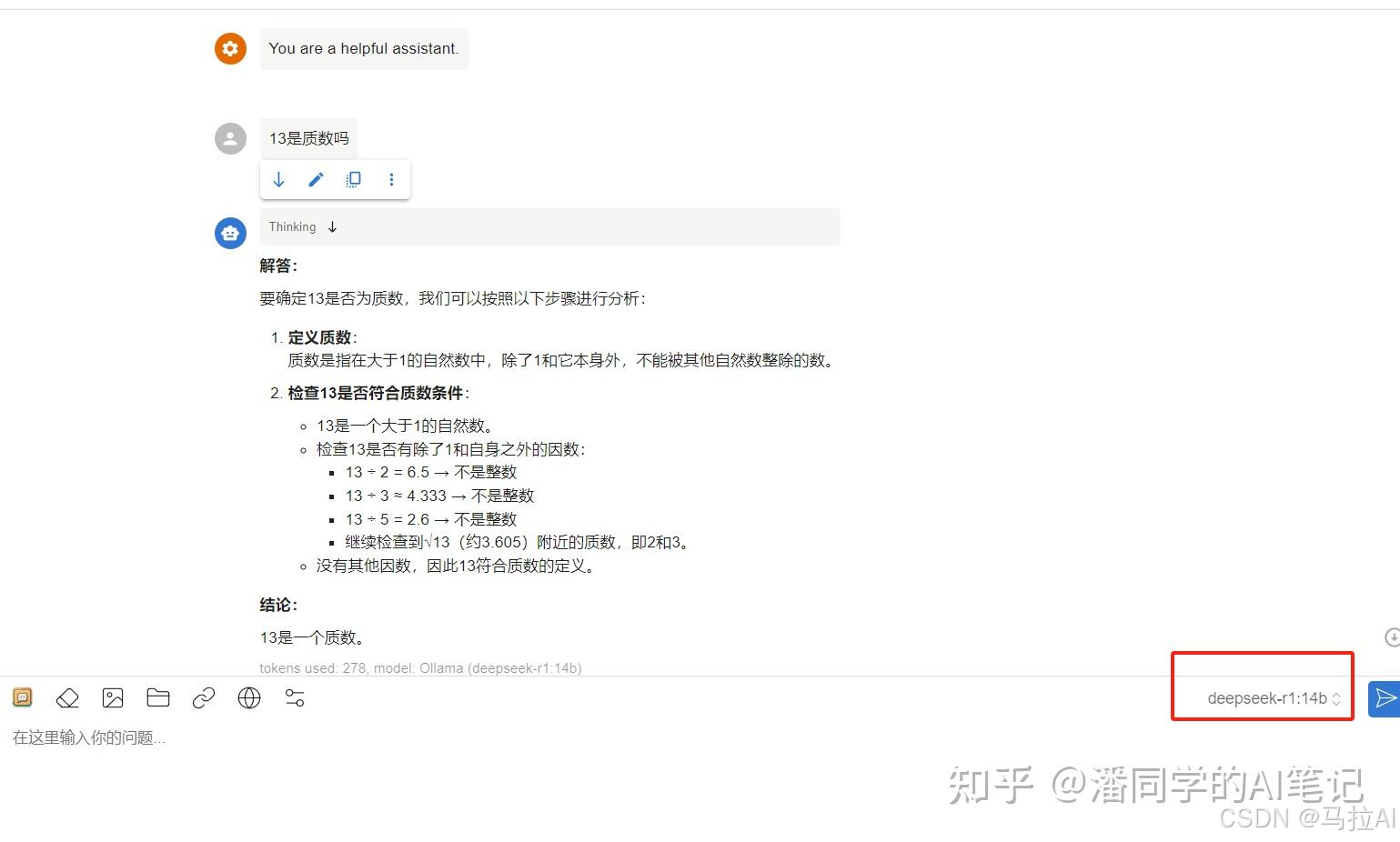
Task: Click the sentence 要确定13是否为质数
Action: (x=453, y=298)
